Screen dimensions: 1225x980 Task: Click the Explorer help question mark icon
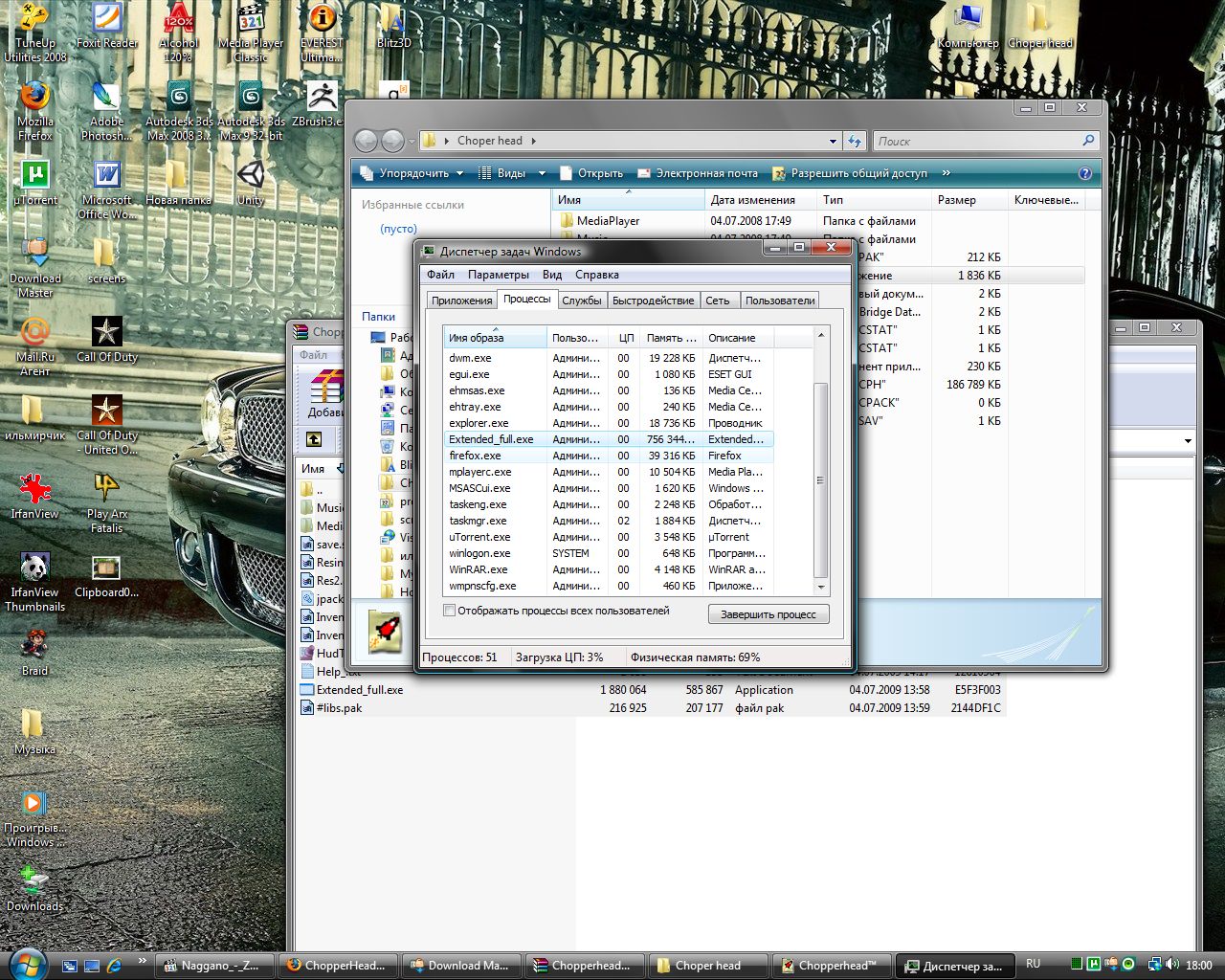(x=1084, y=173)
